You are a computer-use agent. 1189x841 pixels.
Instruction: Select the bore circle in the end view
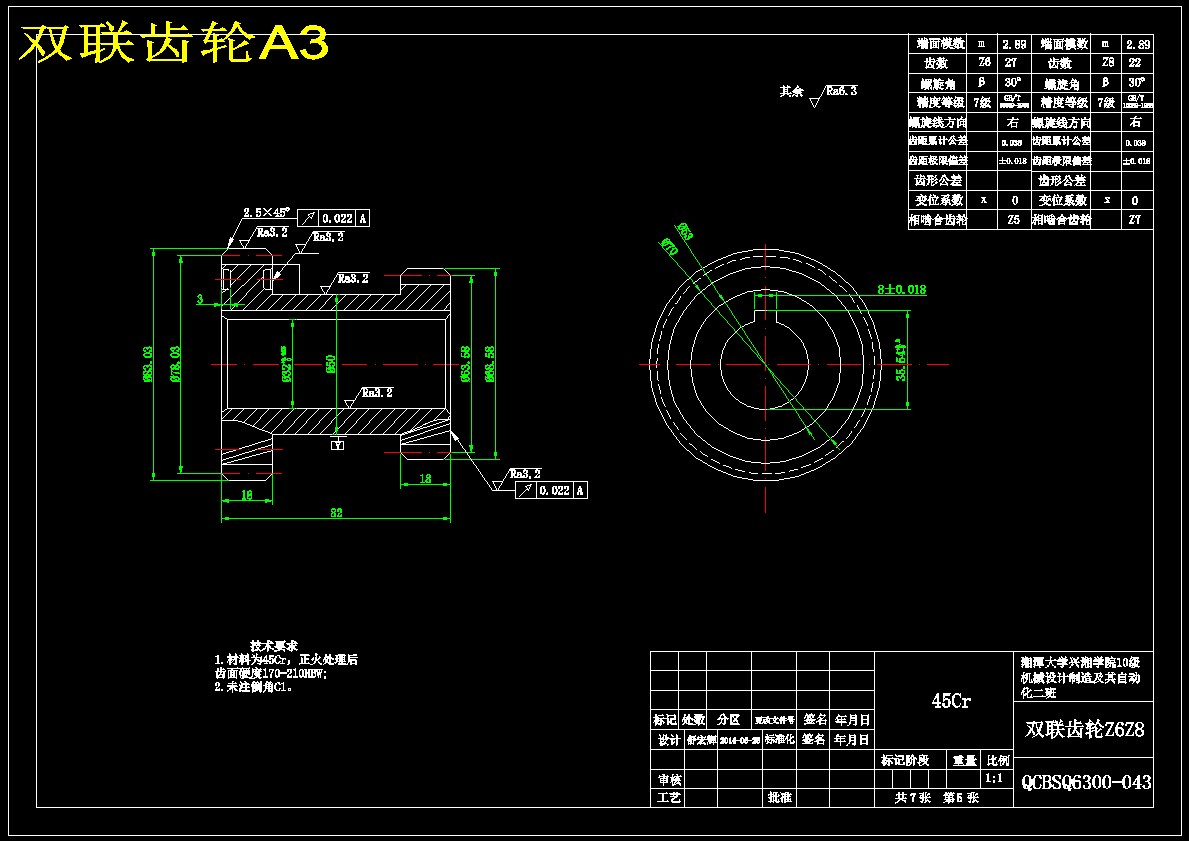[x=765, y=364]
